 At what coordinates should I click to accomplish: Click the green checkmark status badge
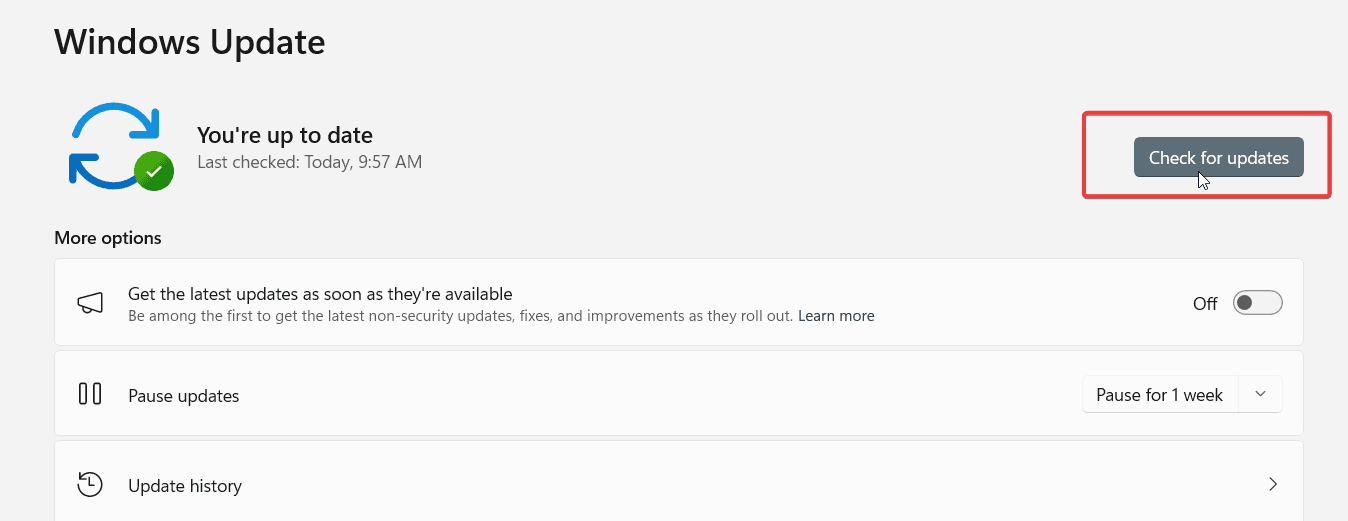[x=154, y=171]
